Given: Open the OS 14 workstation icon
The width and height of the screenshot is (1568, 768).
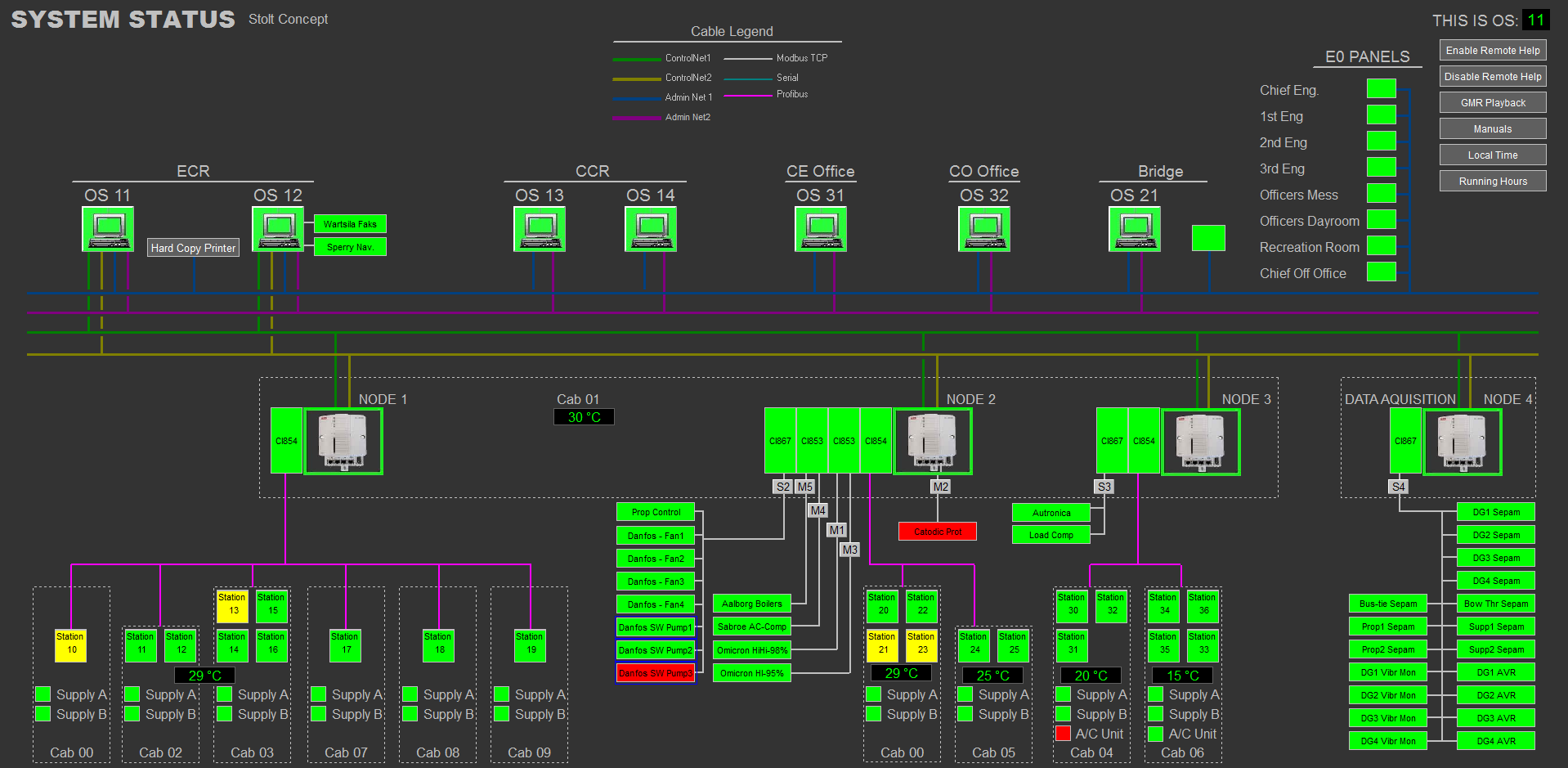Looking at the screenshot, I should (x=651, y=229).
